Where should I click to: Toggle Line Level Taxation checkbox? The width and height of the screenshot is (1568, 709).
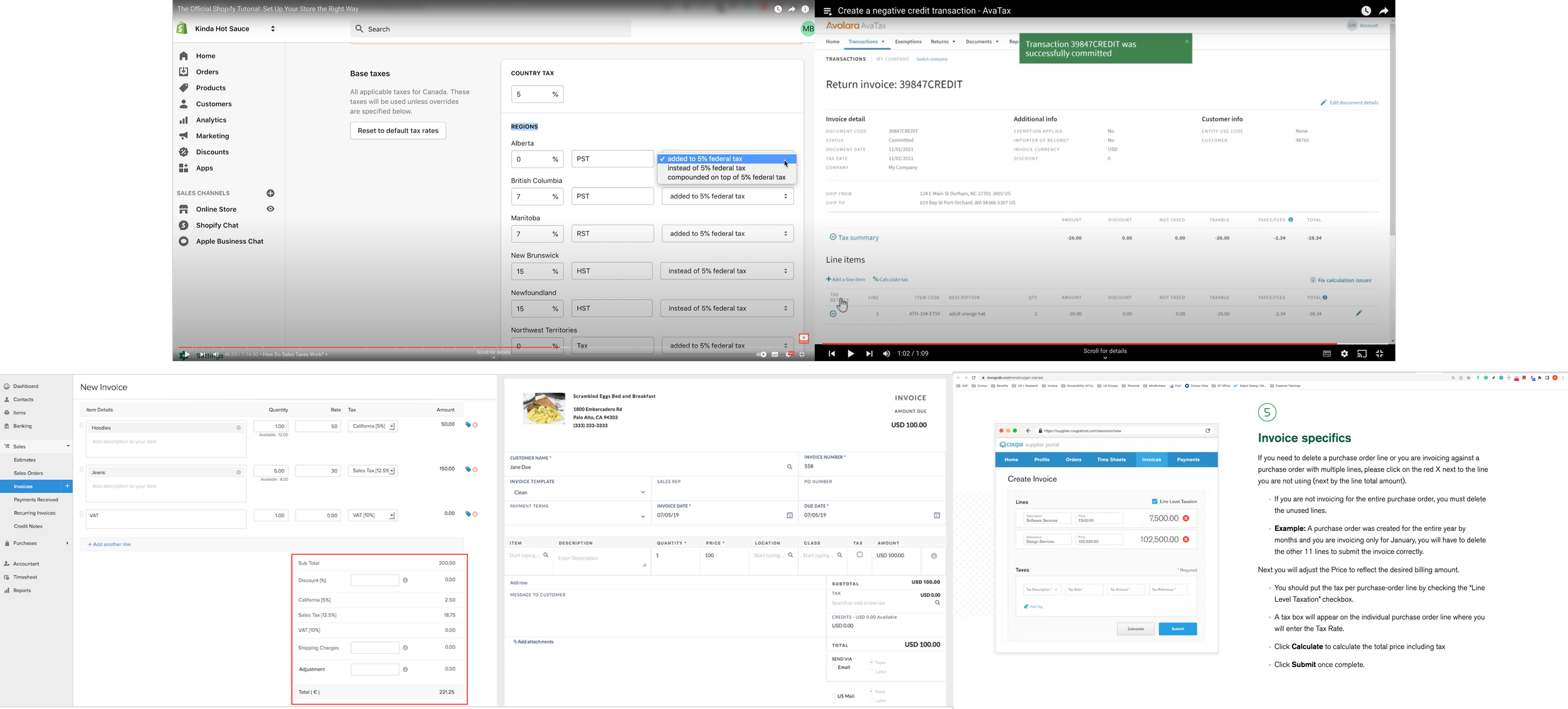[1154, 502]
